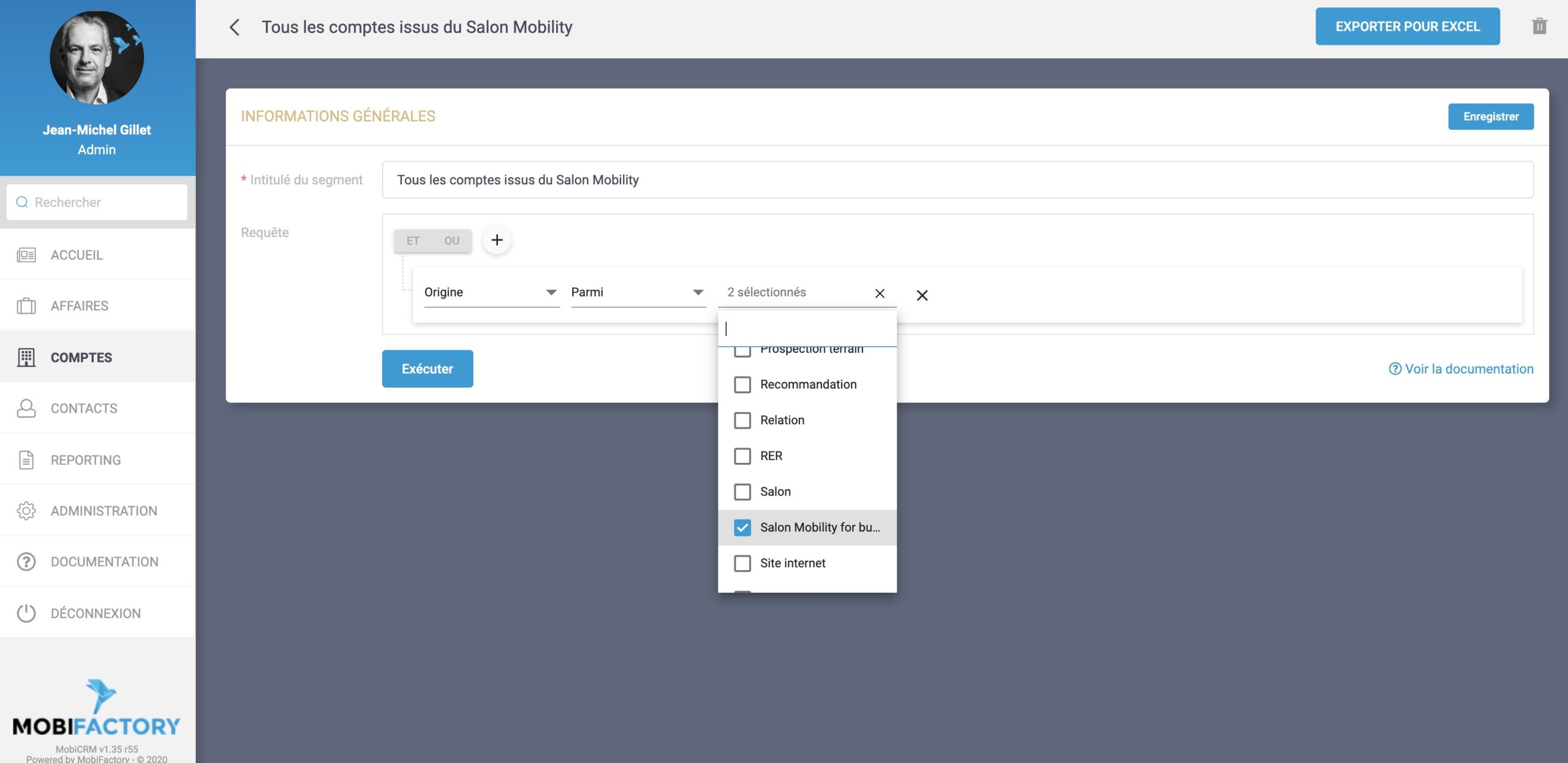This screenshot has height=763, width=1568.
Task: Run the query with Exécuter
Action: (x=428, y=369)
